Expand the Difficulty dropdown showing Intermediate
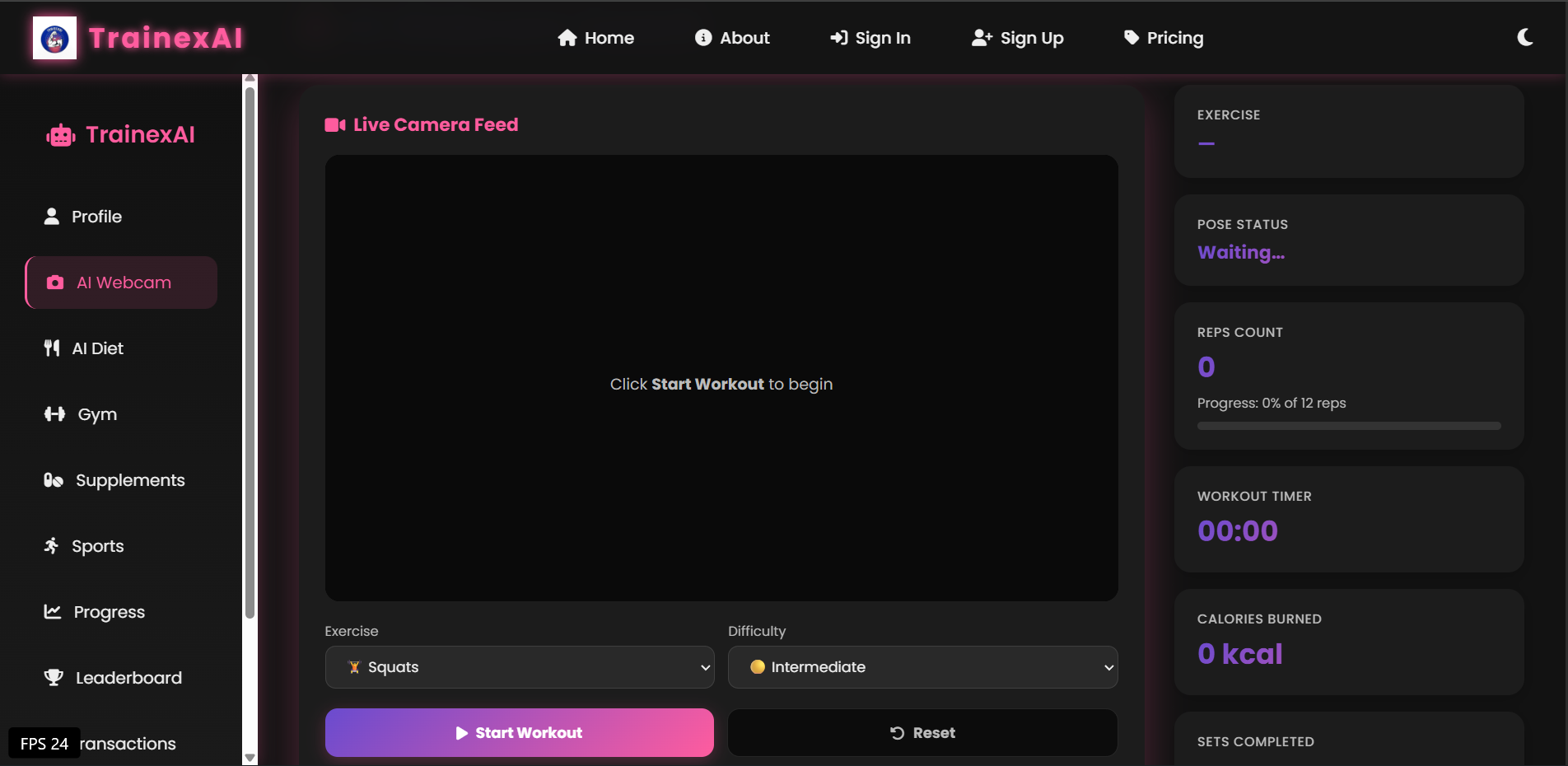The image size is (1568, 766). tap(923, 667)
